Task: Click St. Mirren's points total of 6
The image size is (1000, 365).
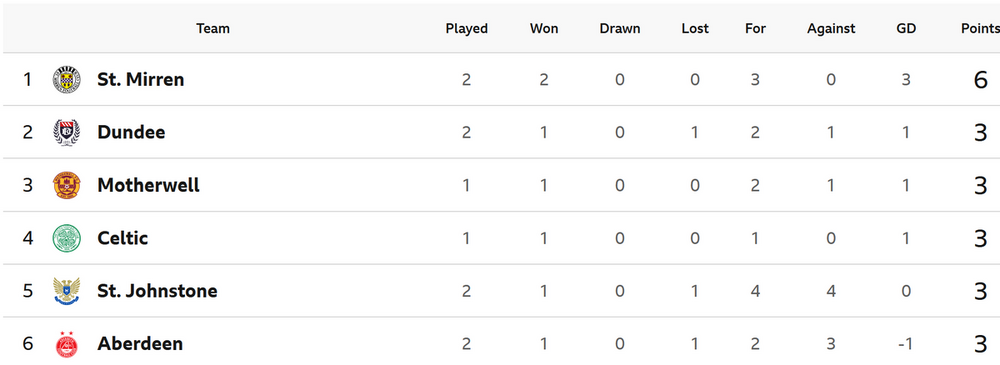Action: tap(981, 80)
